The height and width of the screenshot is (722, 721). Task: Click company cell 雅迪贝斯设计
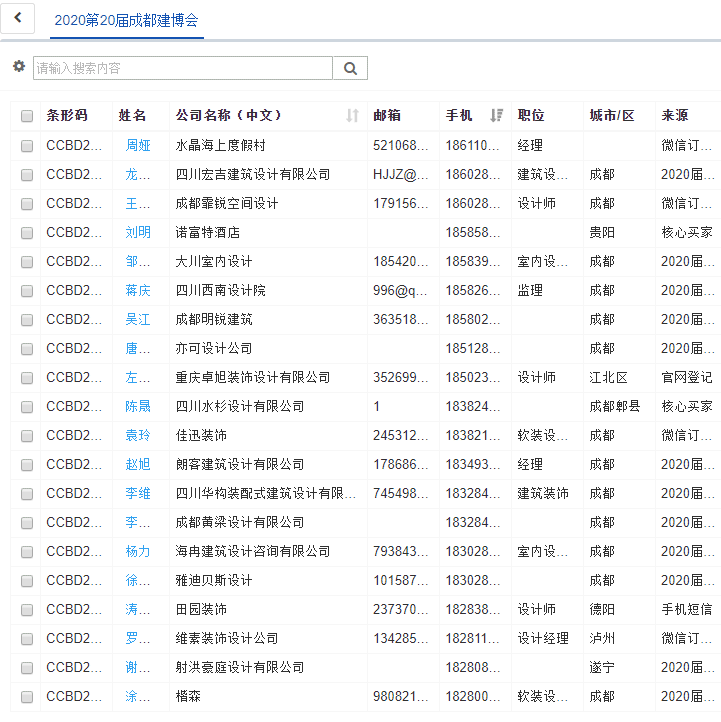click(x=214, y=581)
